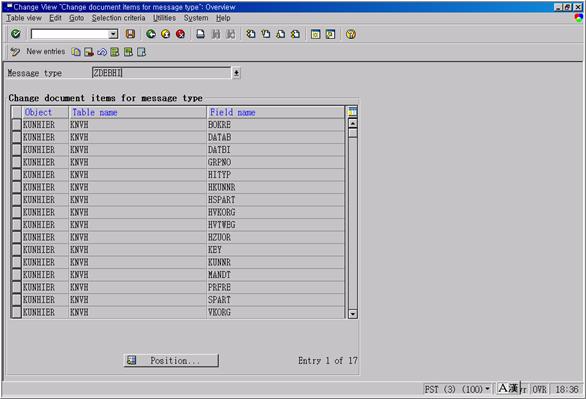The width and height of the screenshot is (586, 399).
Task: Select the row with field HITYP
Action: (x=16, y=175)
